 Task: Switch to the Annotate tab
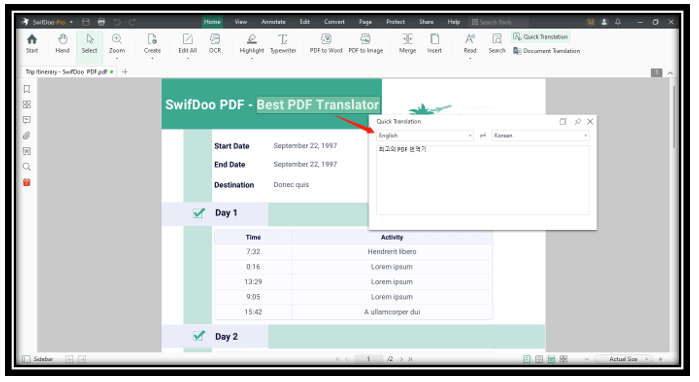273,22
